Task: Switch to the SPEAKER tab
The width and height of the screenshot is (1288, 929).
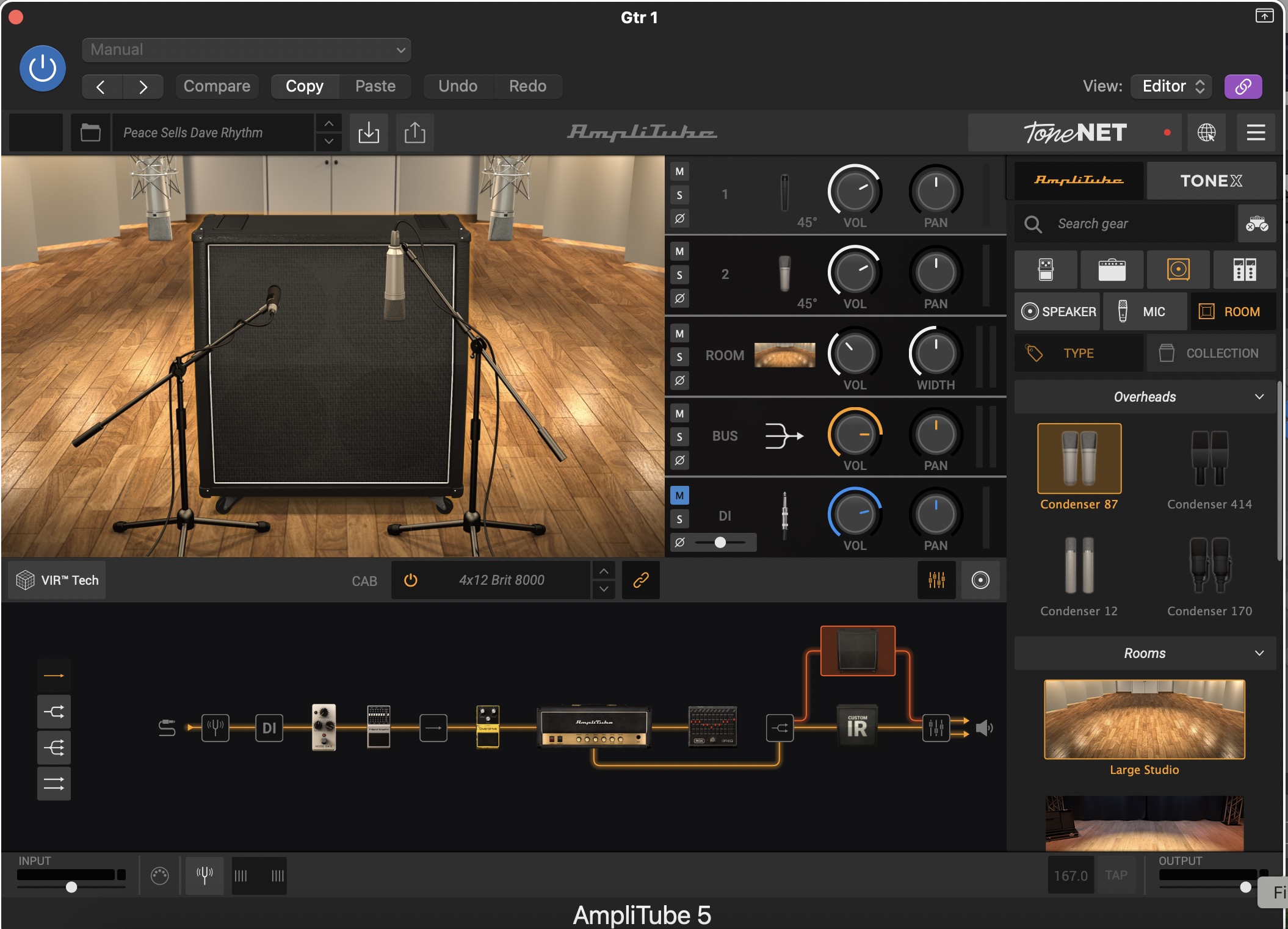Action: pyautogui.click(x=1057, y=311)
